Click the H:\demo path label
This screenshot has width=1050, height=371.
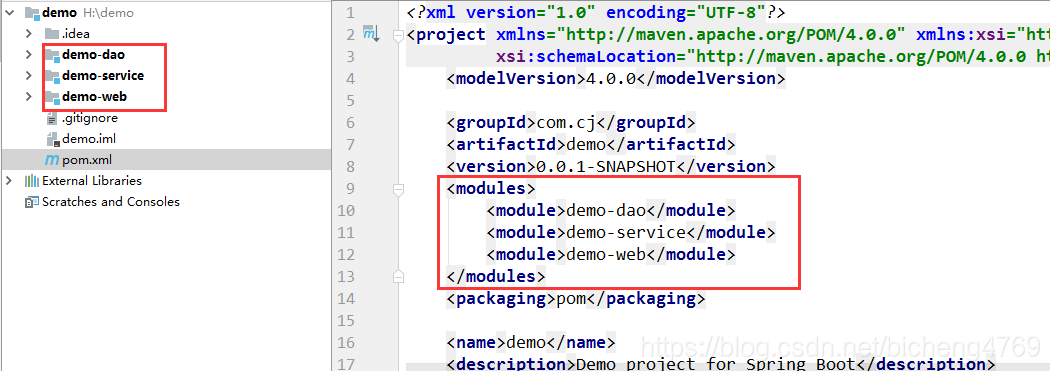click(x=108, y=13)
